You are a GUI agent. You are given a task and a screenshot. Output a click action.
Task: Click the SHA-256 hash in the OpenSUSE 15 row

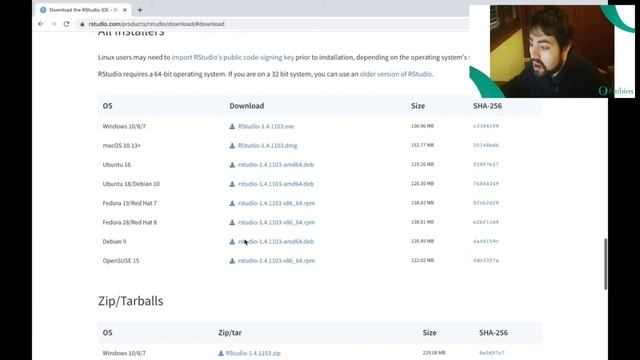tap(486, 260)
